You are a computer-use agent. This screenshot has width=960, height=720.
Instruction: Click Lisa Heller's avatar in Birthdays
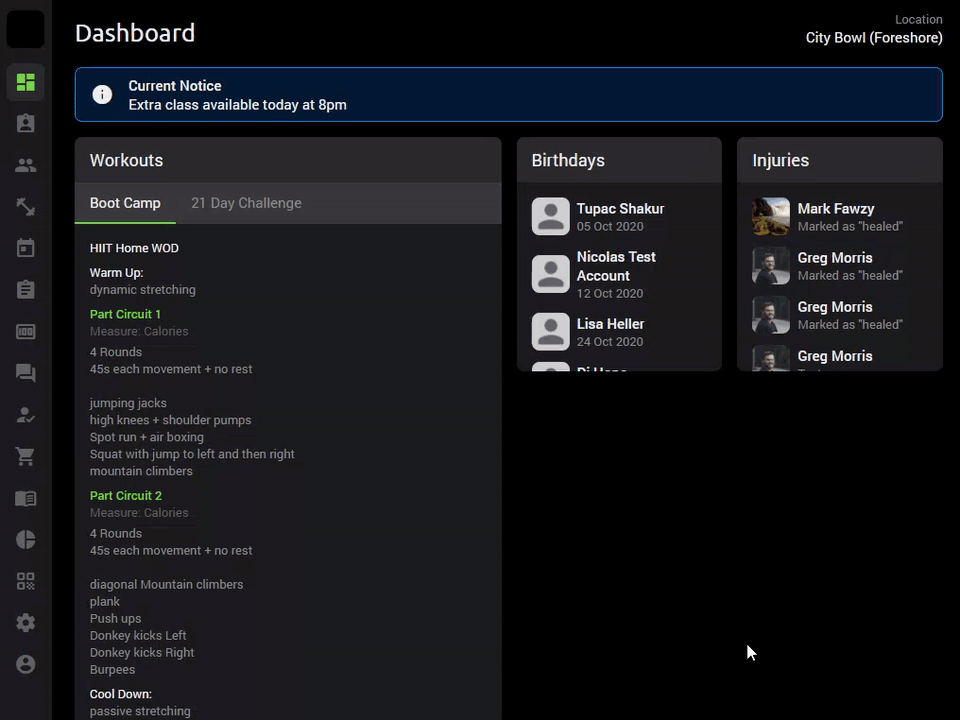tap(550, 331)
